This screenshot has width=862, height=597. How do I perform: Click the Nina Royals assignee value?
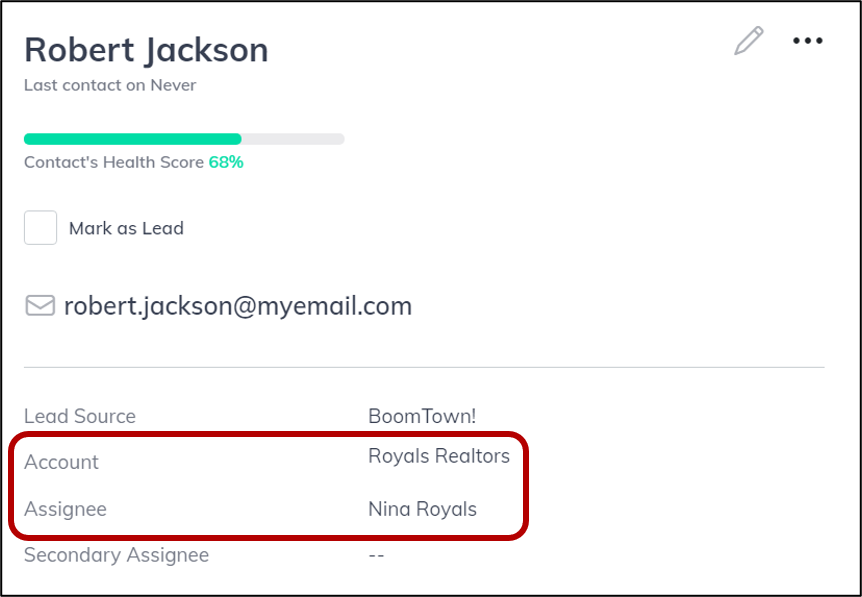422,509
